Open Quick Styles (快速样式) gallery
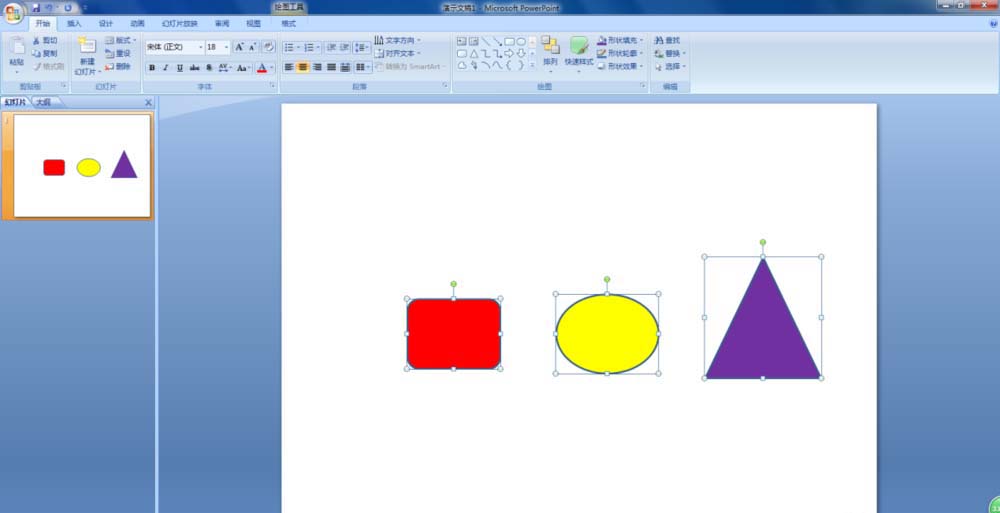The image size is (1000, 513). [578, 55]
